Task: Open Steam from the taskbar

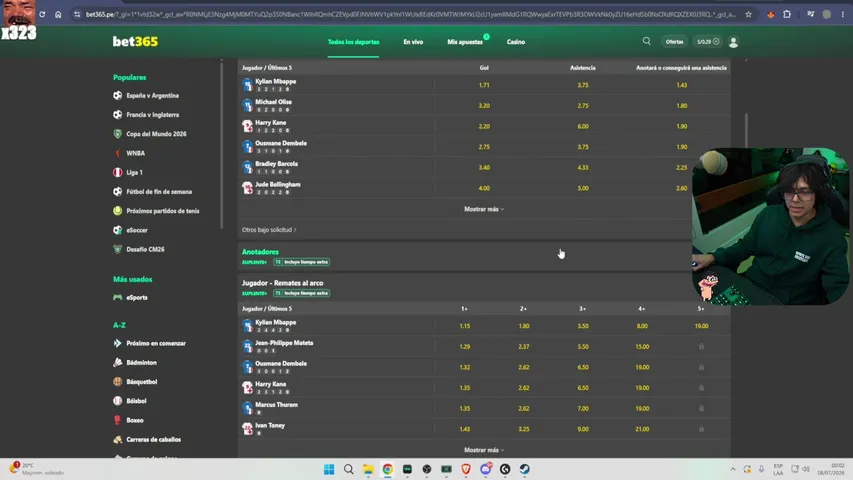Action: 525,469
